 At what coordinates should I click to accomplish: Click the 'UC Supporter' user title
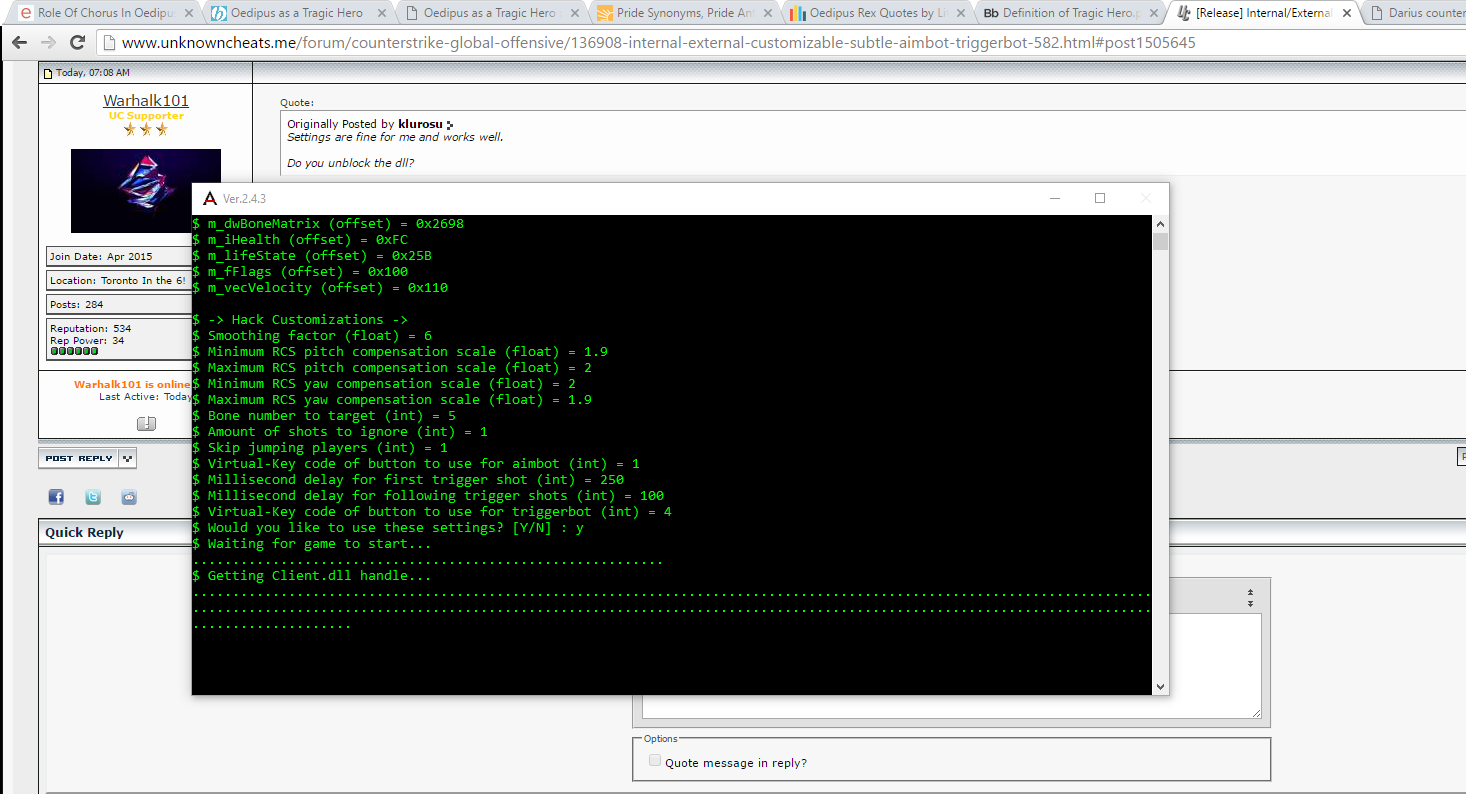(146, 116)
